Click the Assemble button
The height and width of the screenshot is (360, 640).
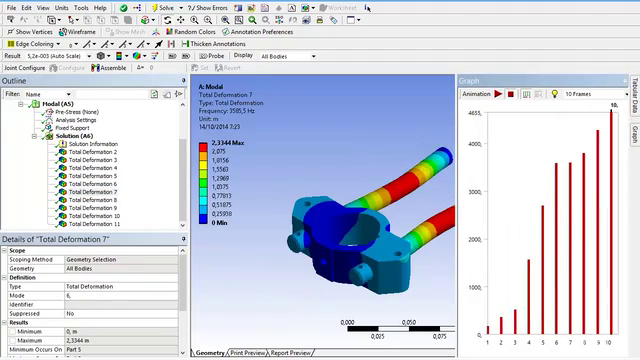[109, 68]
